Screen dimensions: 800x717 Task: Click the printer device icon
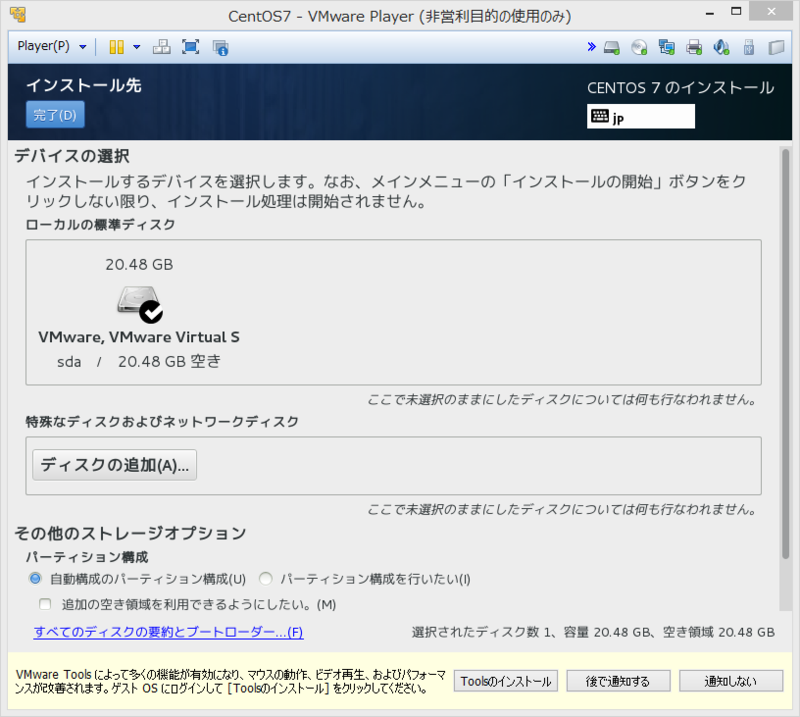pyautogui.click(x=694, y=46)
